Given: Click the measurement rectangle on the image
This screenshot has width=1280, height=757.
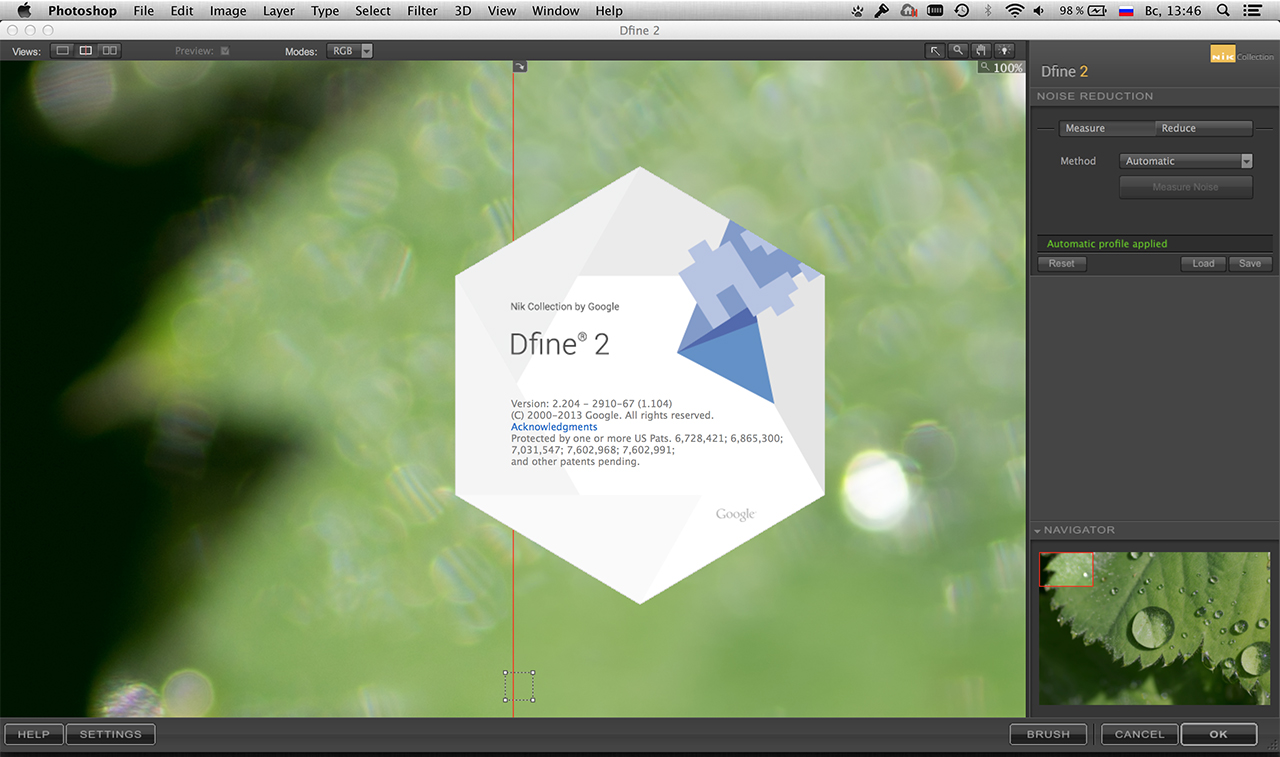Looking at the screenshot, I should coord(519,686).
